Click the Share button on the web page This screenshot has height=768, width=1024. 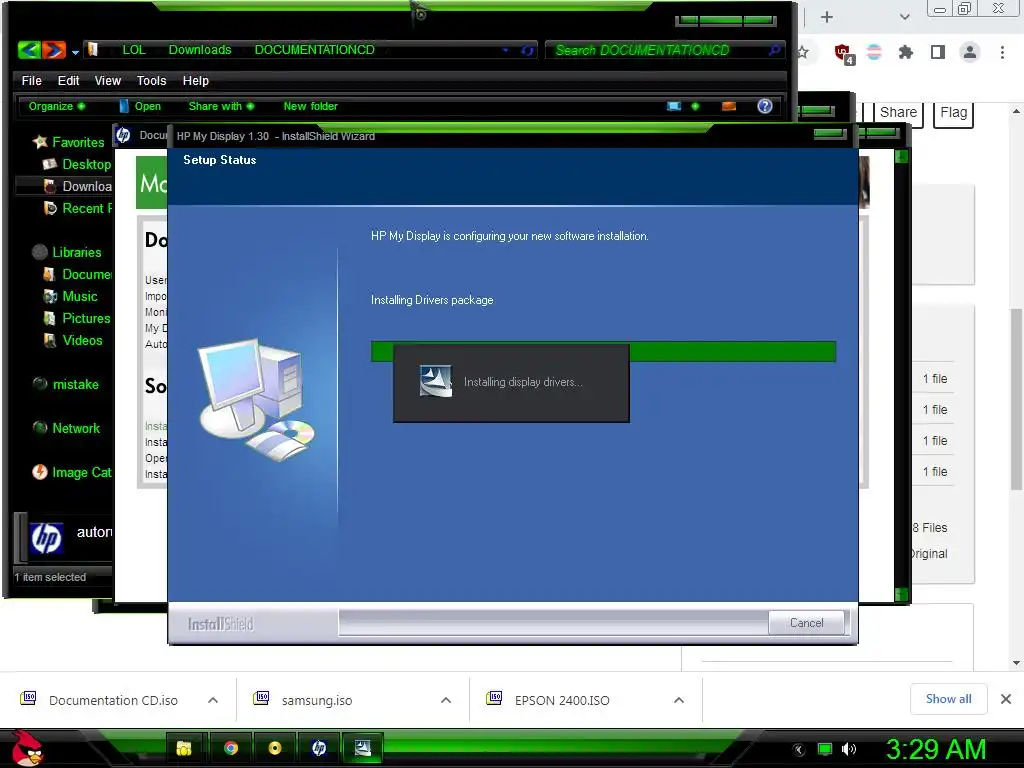click(x=898, y=113)
